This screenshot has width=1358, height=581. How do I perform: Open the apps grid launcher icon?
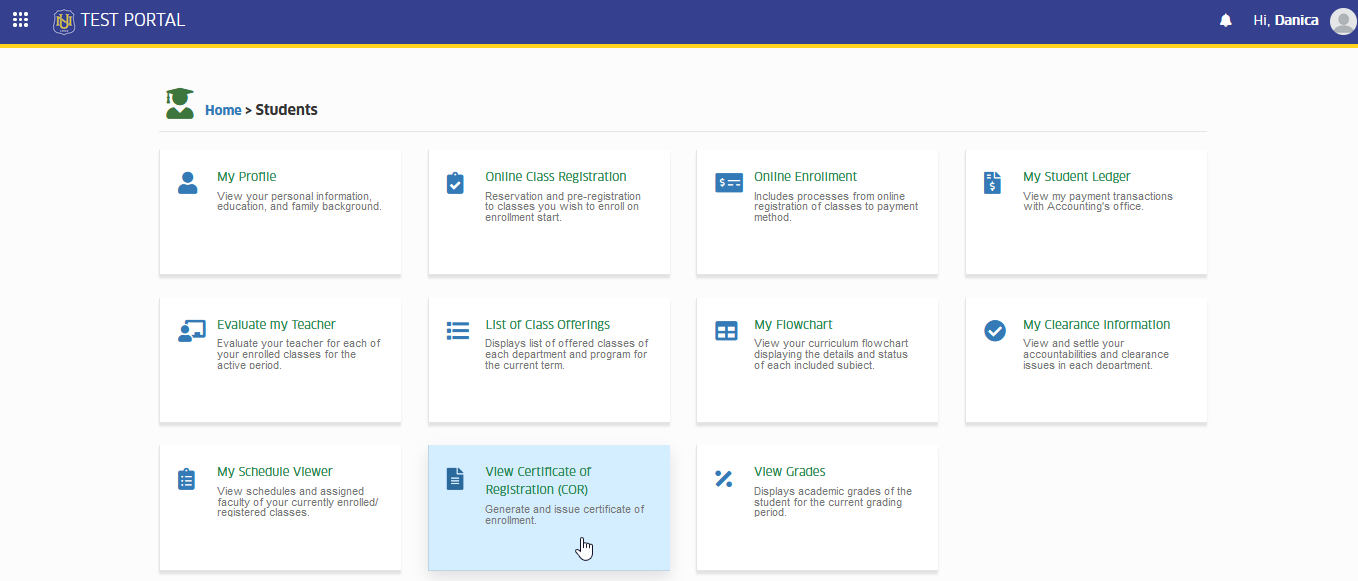(20, 20)
